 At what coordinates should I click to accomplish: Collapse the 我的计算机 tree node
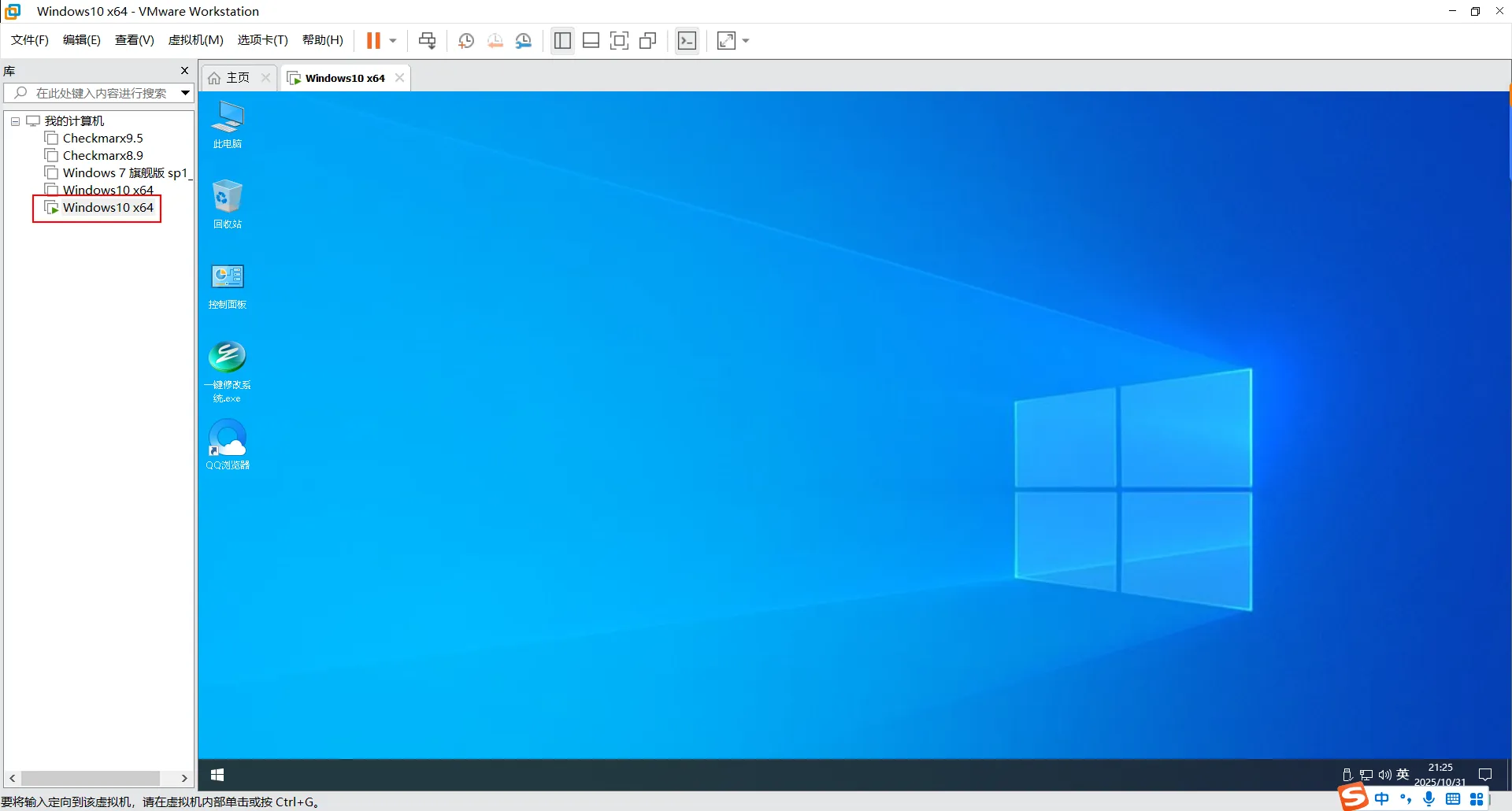[x=15, y=121]
